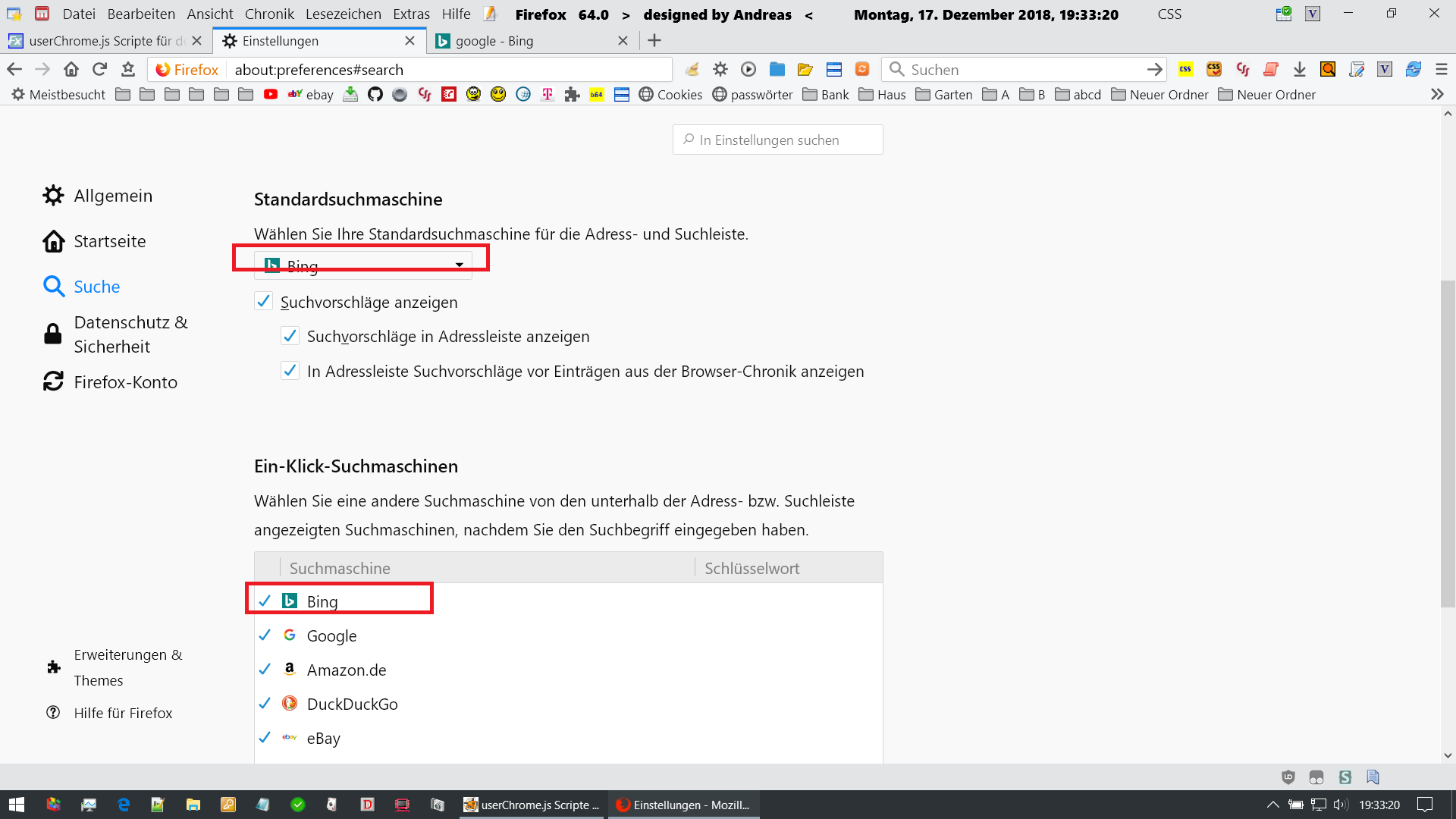Reload the page with the refresh icon
Image resolution: width=1456 pixels, height=819 pixels.
[x=99, y=70]
